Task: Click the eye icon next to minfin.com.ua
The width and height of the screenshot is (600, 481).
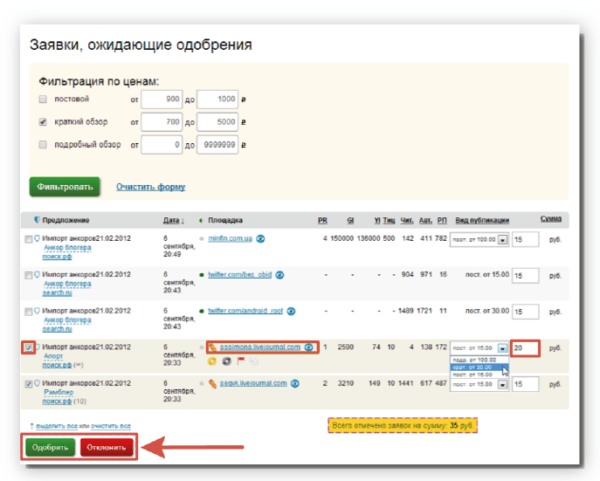Action: [x=260, y=239]
